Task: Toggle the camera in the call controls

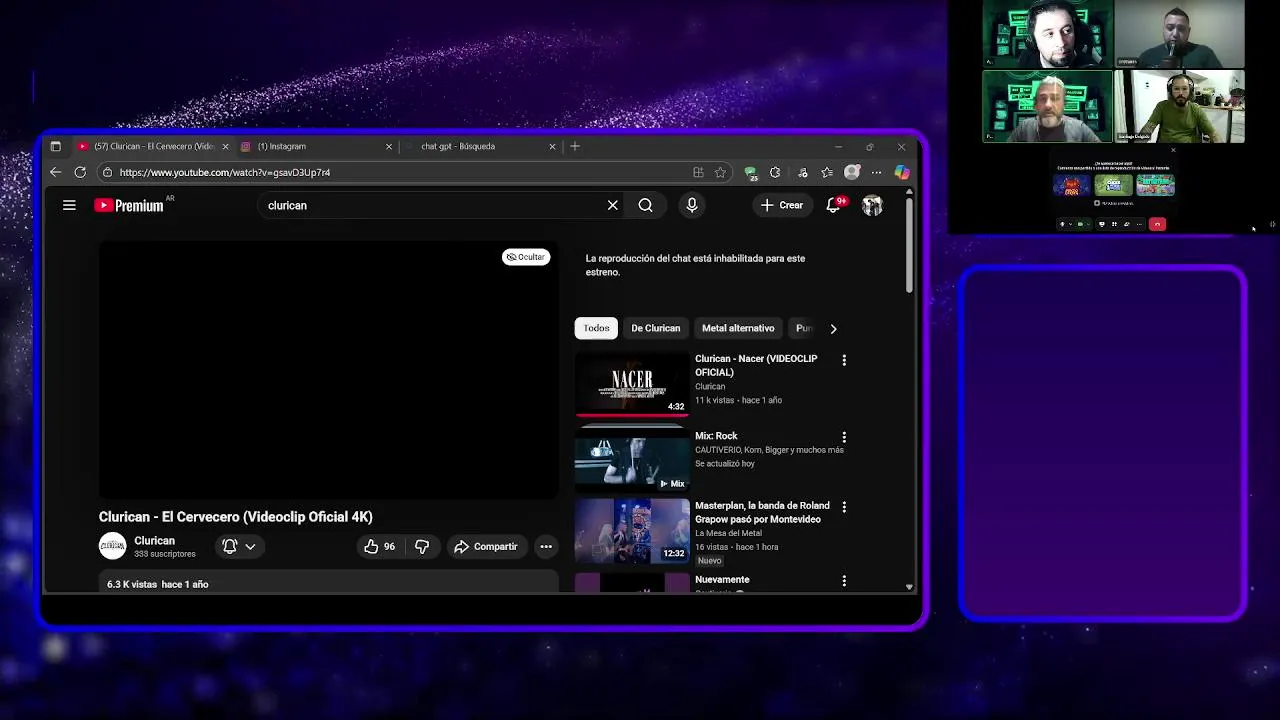Action: [x=1080, y=224]
